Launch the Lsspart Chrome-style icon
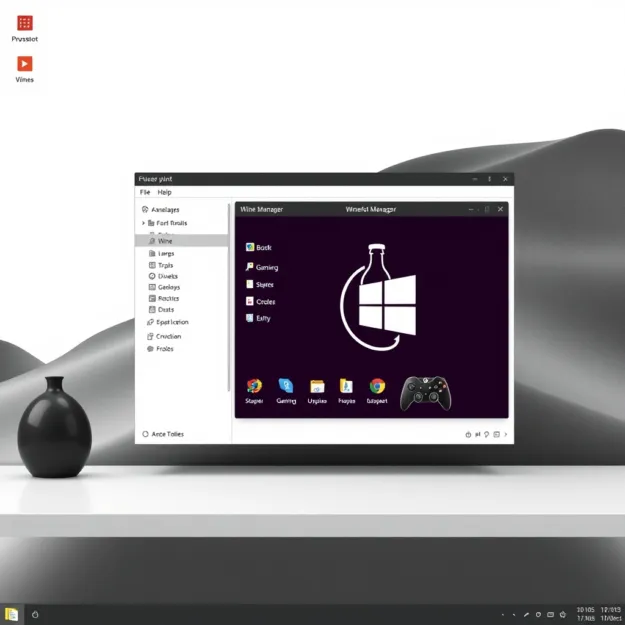Viewport: 625px width, 625px height. pyautogui.click(x=377, y=391)
